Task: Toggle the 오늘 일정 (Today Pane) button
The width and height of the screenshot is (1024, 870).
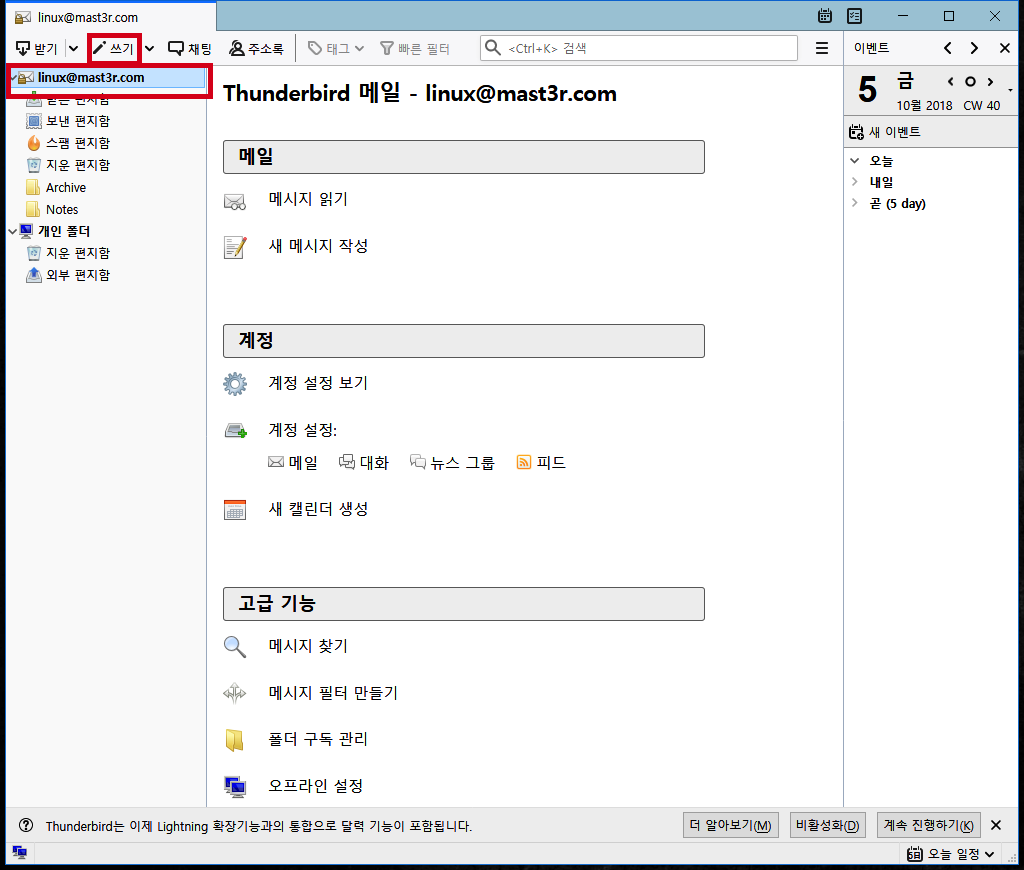Action: pos(951,854)
